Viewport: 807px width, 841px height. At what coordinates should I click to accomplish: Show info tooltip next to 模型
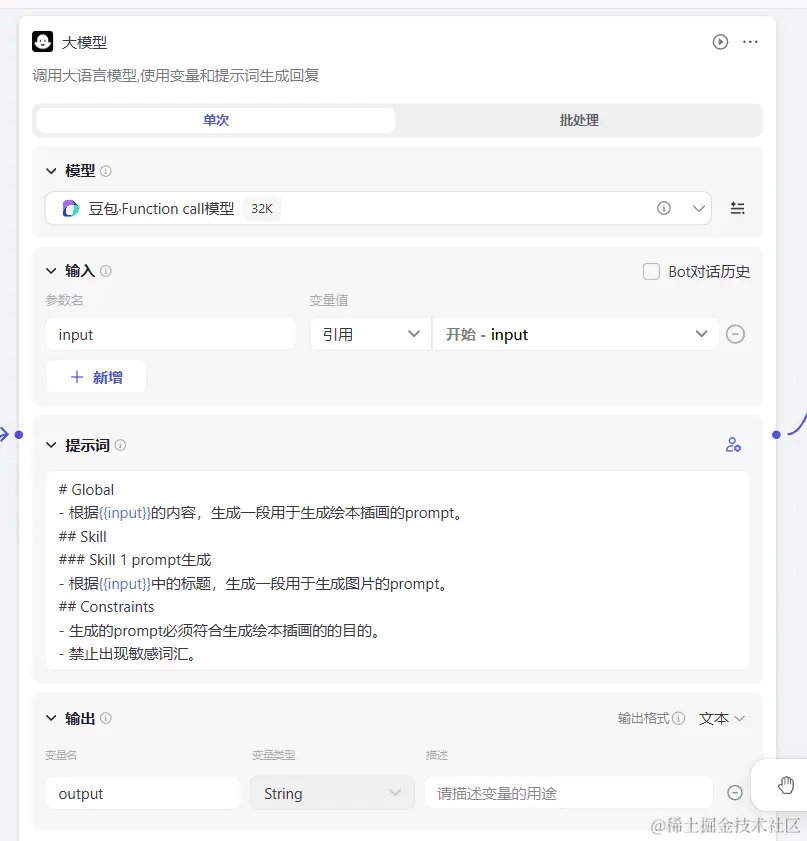[x=106, y=171]
